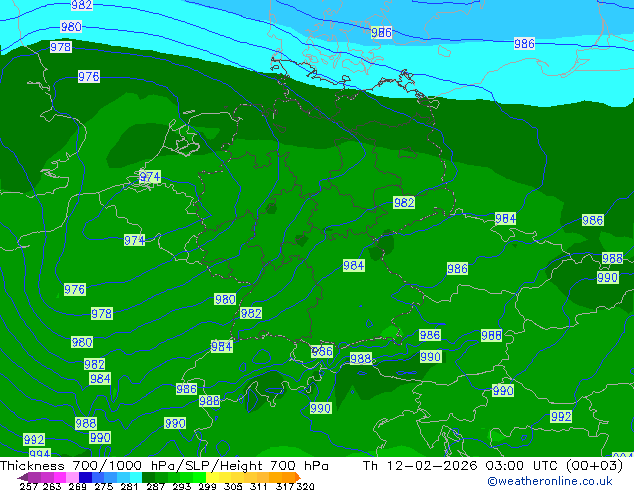Click the 'Thickness 700/1000 hPa/SLP/Height 700 hPa' title
Screen dimensions: 634x490
coord(164,466)
